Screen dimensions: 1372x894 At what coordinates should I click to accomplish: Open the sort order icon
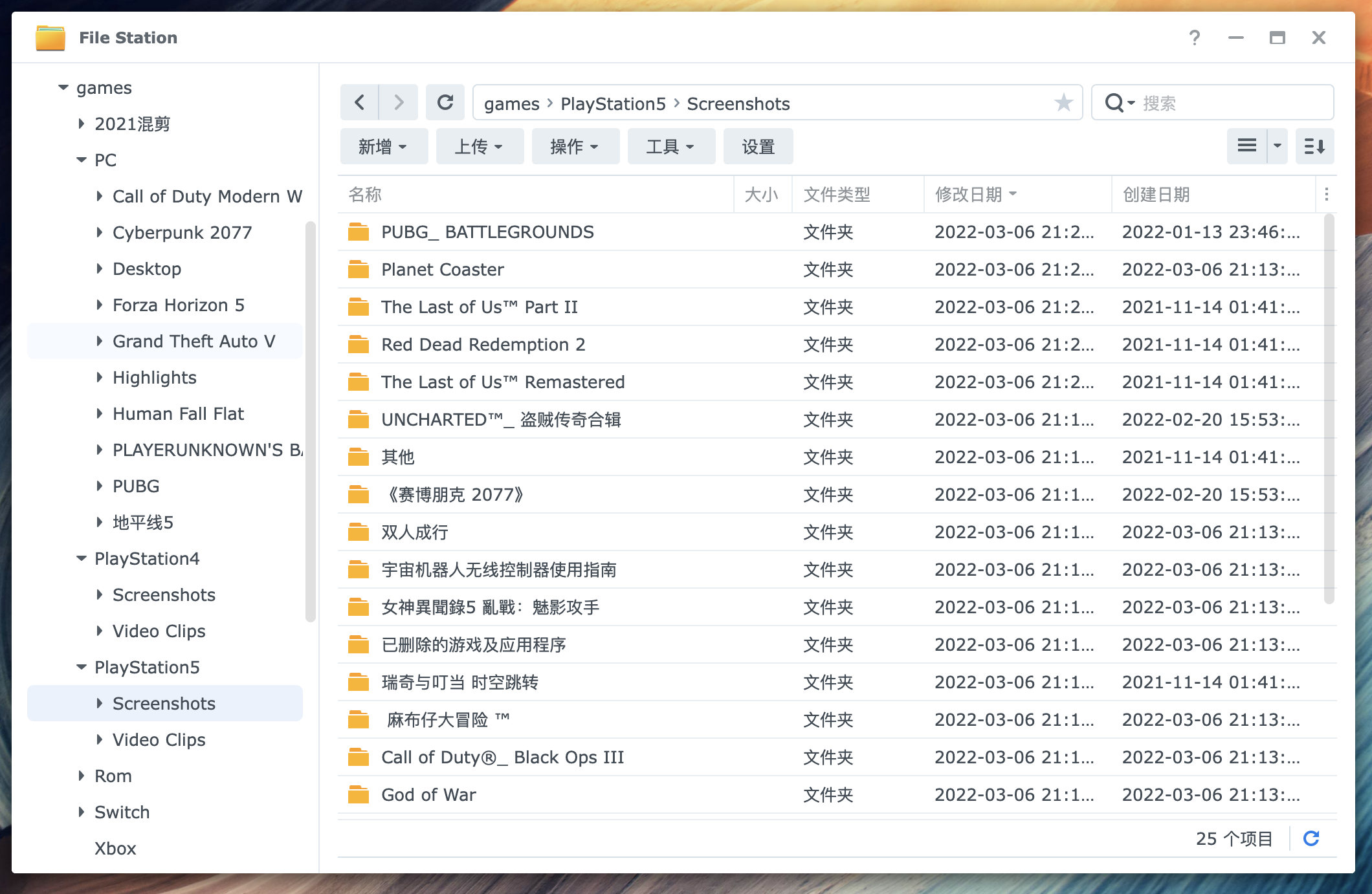coord(1314,146)
